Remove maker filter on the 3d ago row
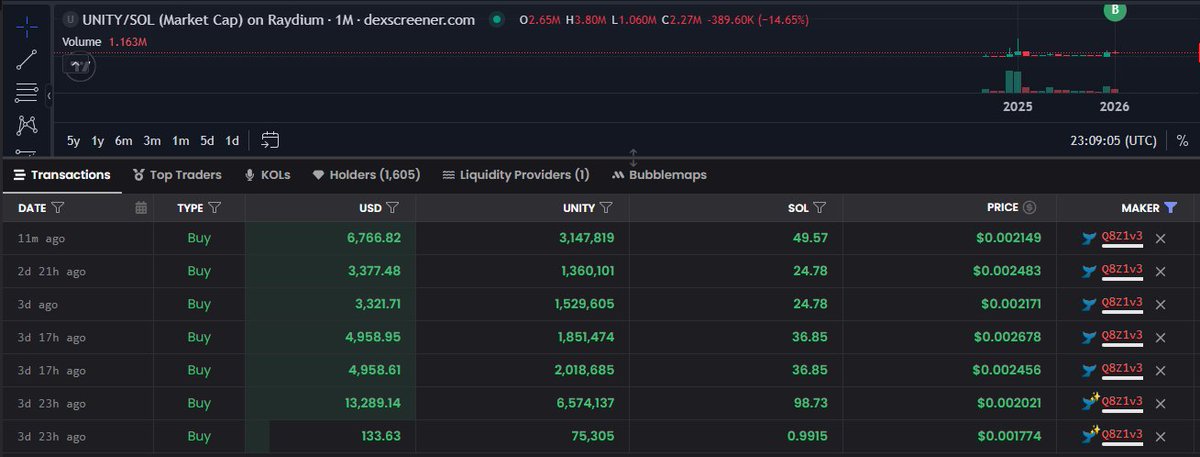The width and height of the screenshot is (1200, 457). point(1161,304)
